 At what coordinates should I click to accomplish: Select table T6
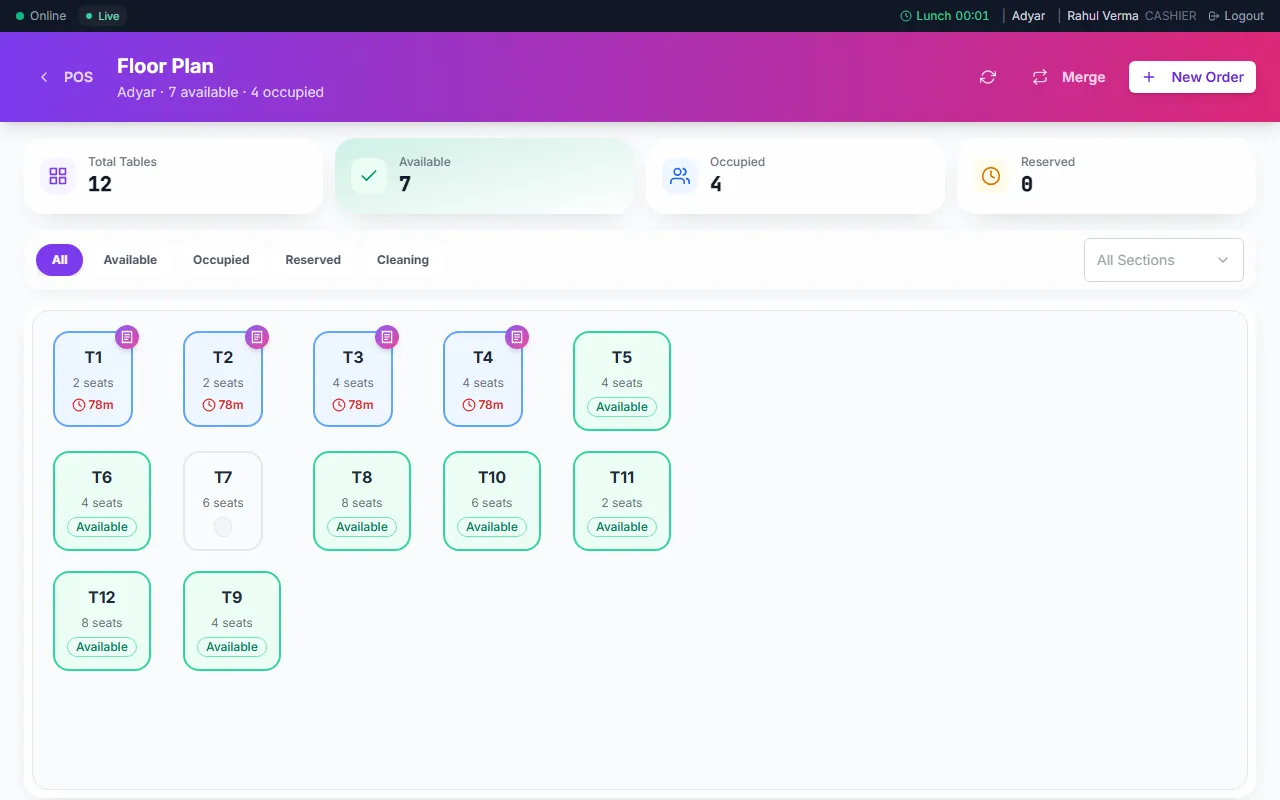pos(102,501)
